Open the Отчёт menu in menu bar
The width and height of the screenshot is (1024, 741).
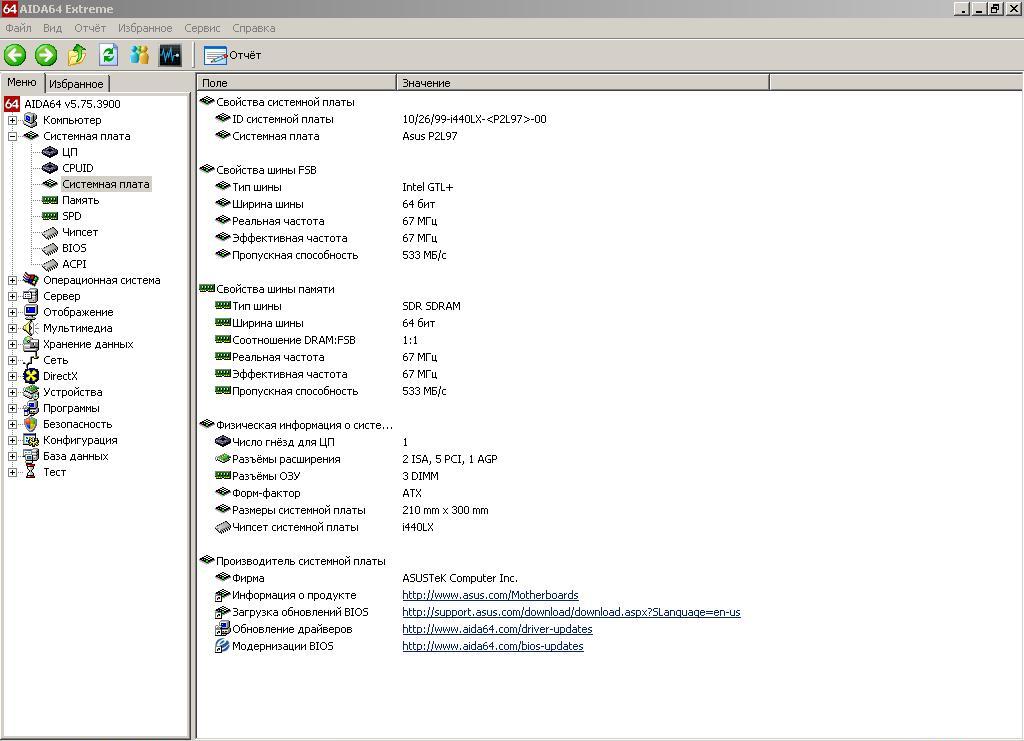[x=90, y=28]
